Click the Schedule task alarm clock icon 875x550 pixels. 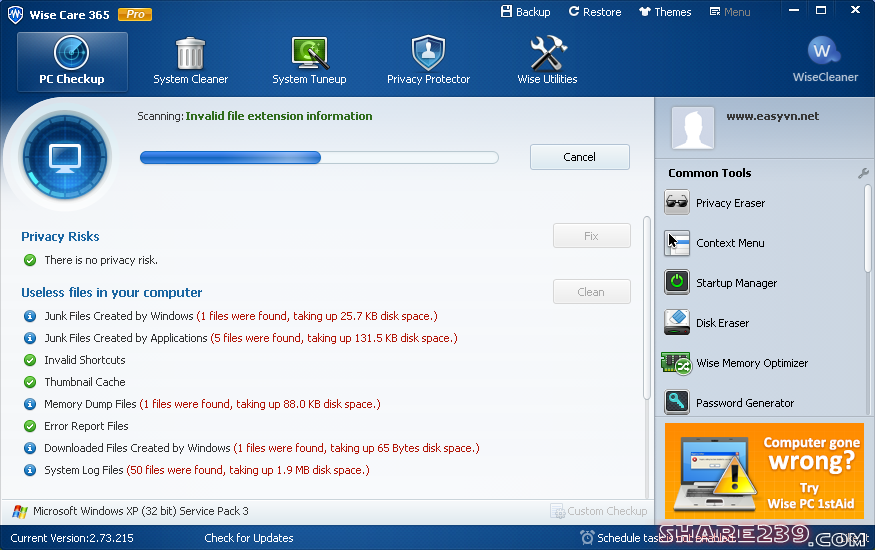pyautogui.click(x=587, y=537)
